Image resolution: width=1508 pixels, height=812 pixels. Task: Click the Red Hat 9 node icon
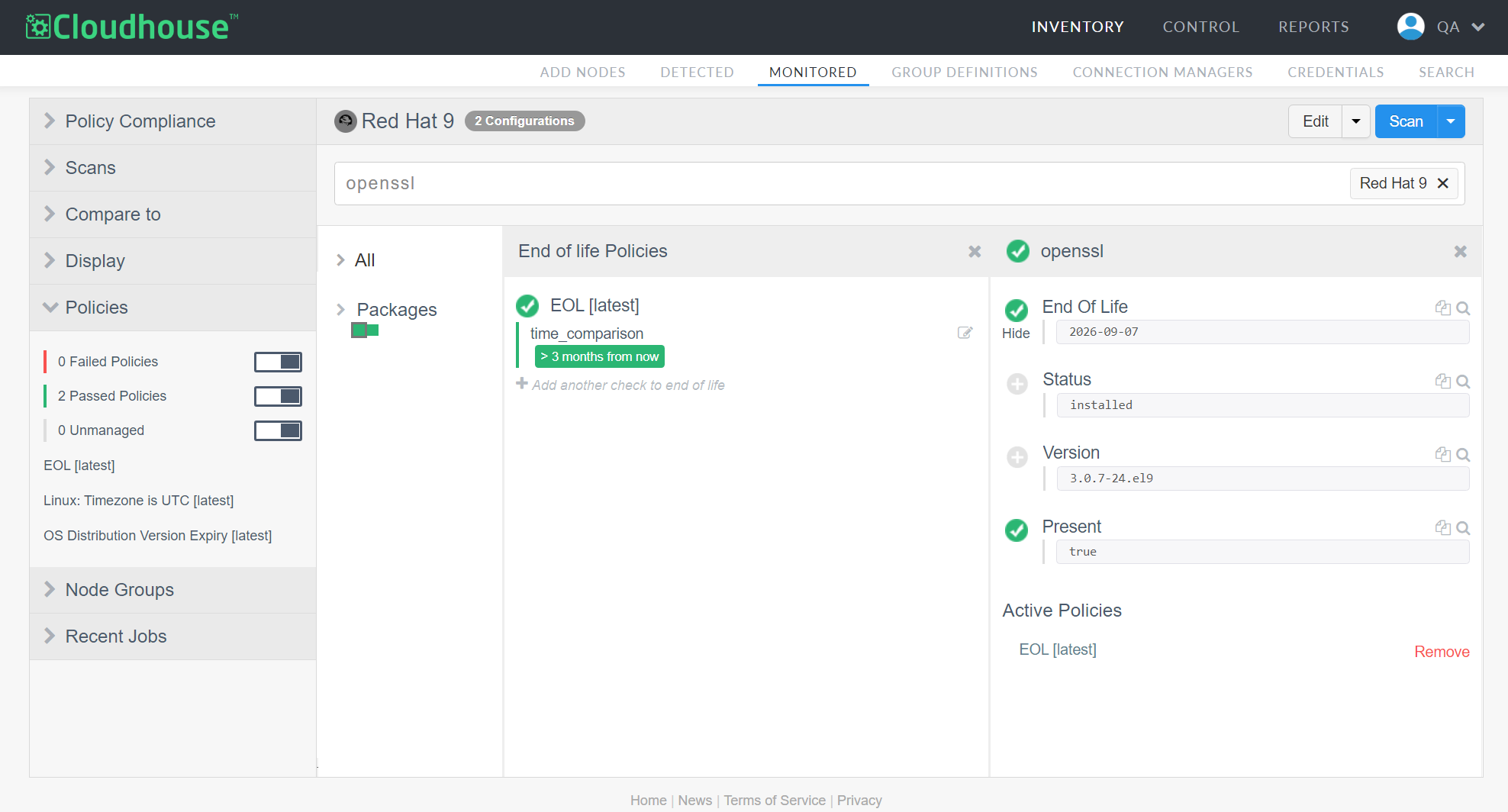[x=346, y=121]
